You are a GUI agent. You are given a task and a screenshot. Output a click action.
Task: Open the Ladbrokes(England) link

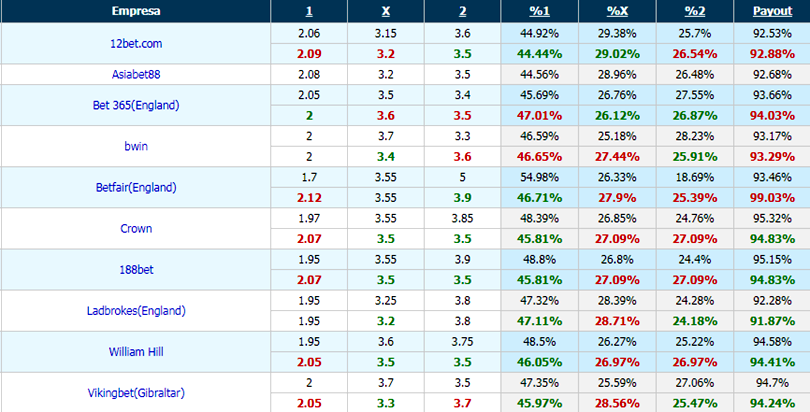coord(136,311)
